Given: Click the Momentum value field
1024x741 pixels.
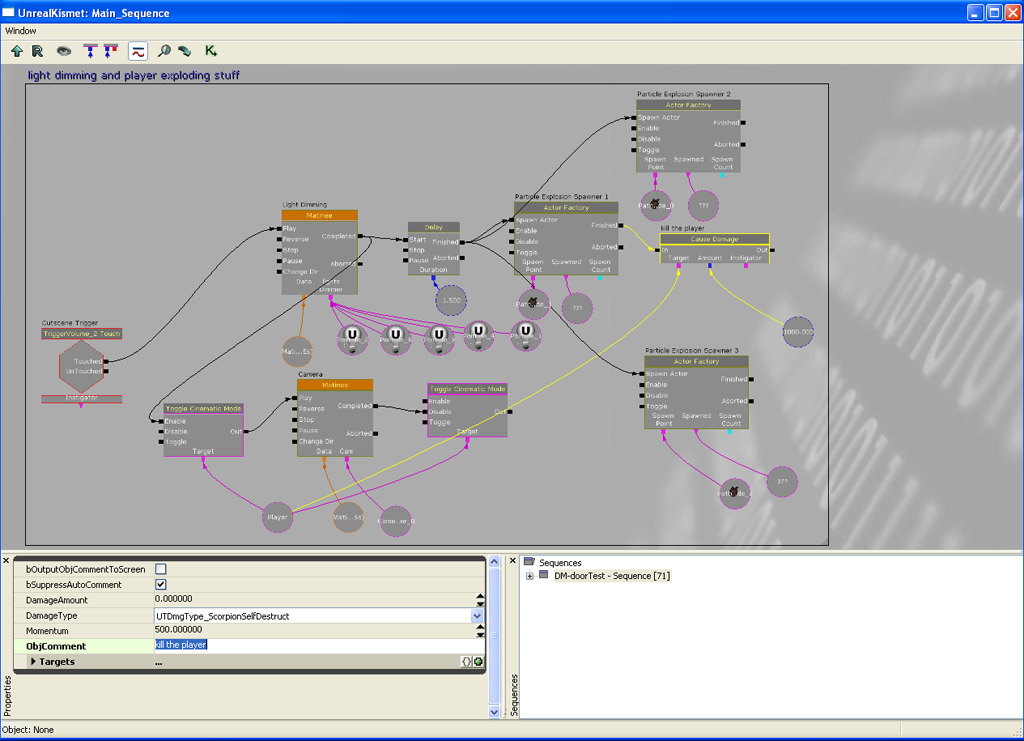Looking at the screenshot, I should 315,631.
